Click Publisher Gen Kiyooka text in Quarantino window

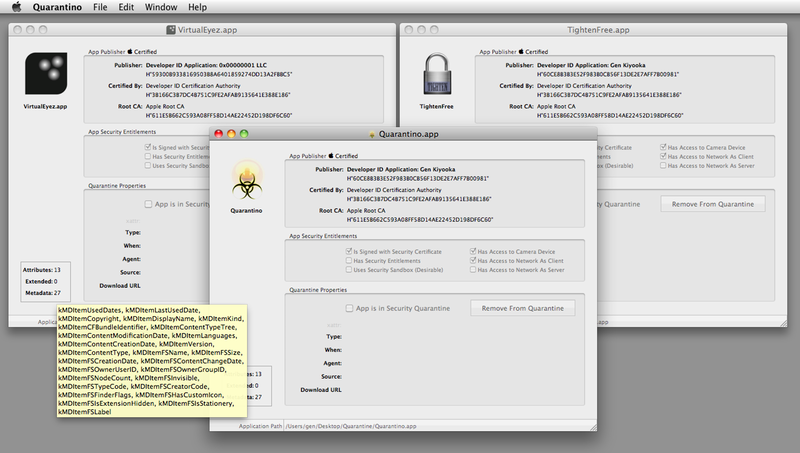401,169
